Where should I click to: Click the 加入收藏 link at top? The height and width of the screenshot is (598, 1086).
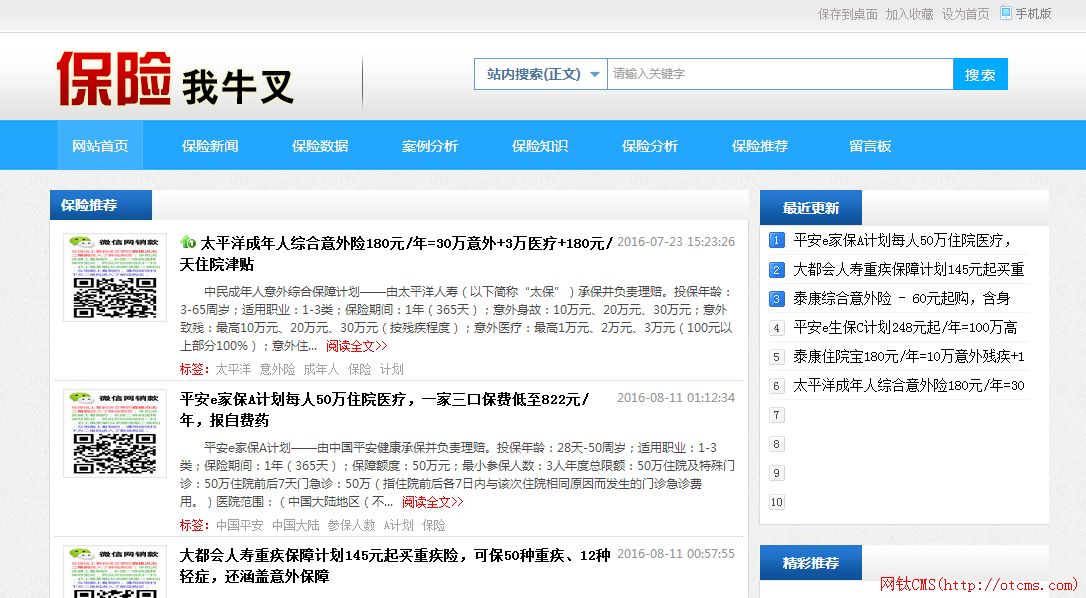(909, 14)
